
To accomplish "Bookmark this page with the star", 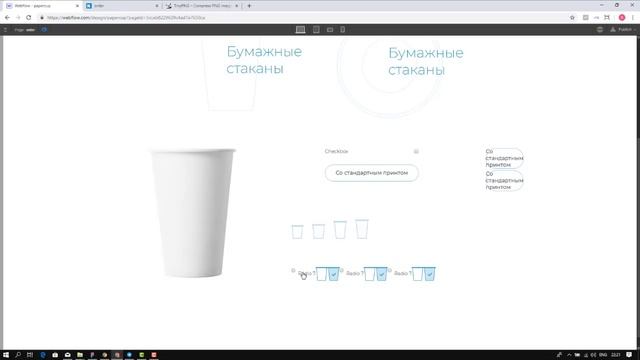I will (572, 18).
